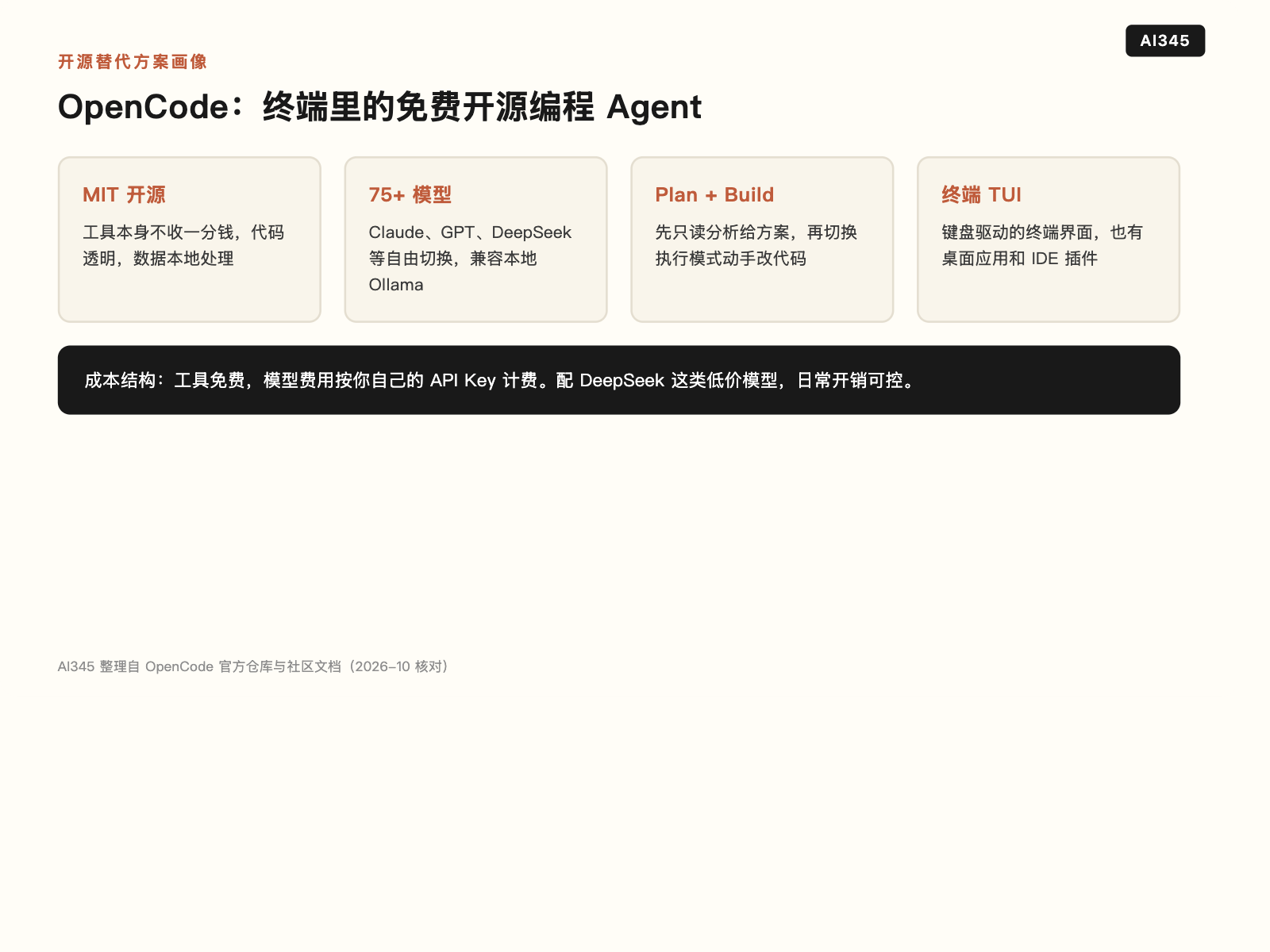The width and height of the screenshot is (1270, 952).
Task: Click the 开源替代方案画像 subtitle
Action: click(x=133, y=62)
